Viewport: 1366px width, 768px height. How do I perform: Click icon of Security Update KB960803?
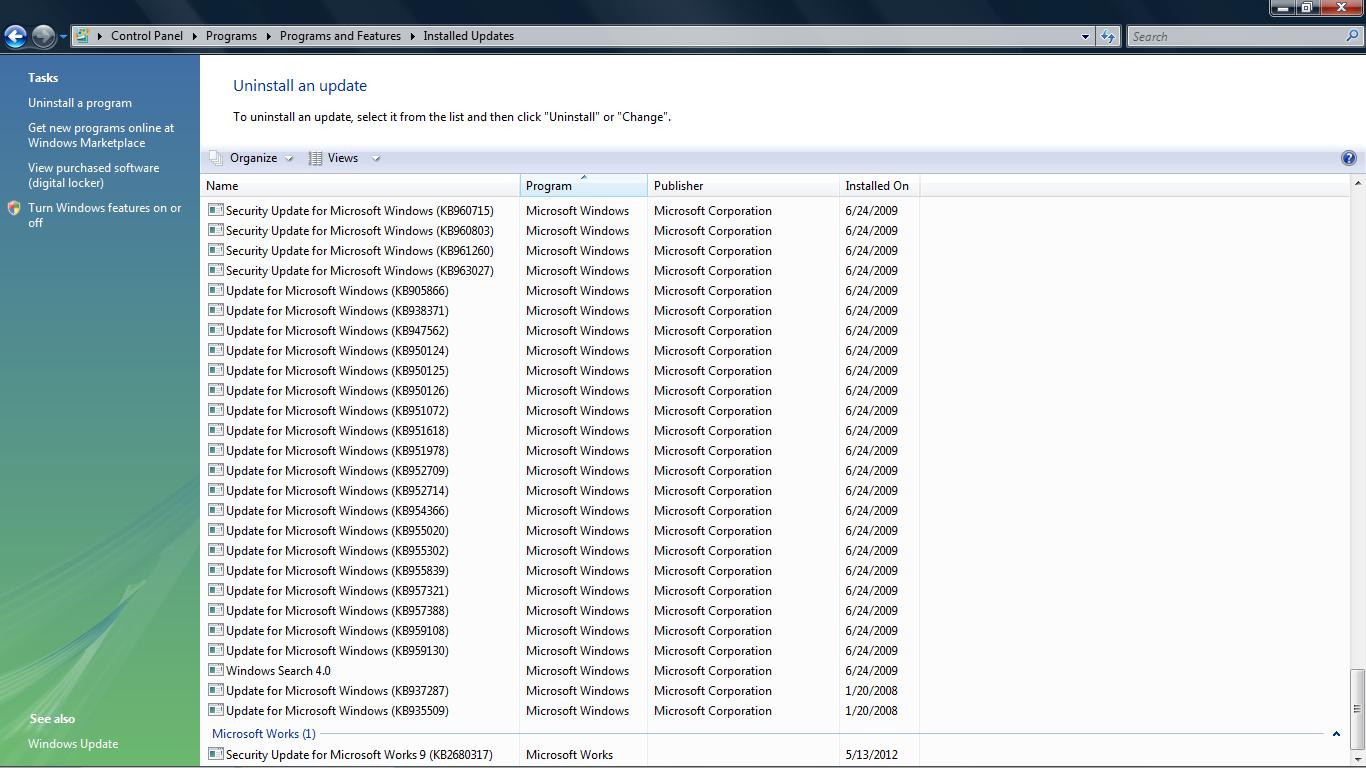(x=215, y=230)
